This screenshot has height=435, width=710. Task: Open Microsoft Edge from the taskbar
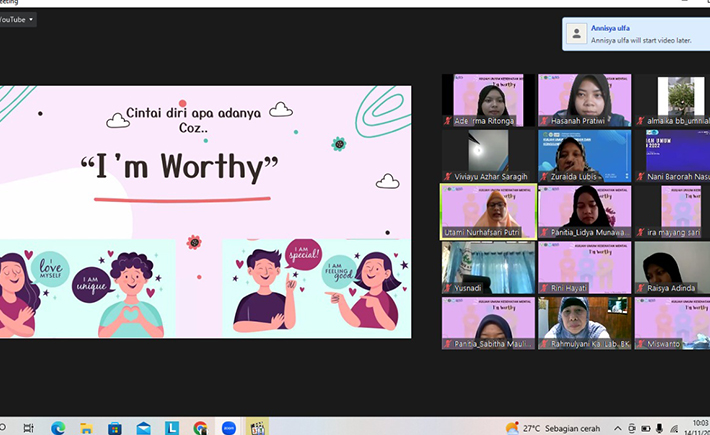(x=57, y=427)
